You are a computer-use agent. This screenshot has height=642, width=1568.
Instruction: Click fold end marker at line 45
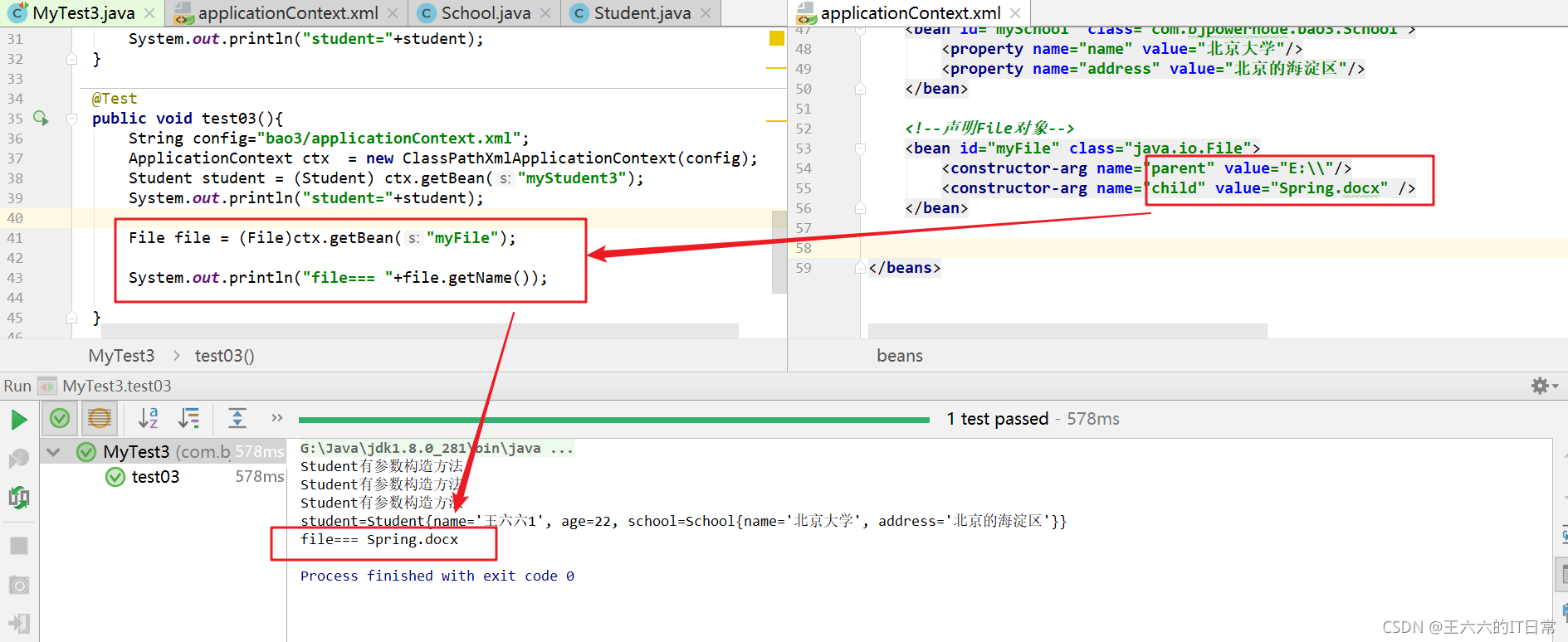tap(72, 318)
